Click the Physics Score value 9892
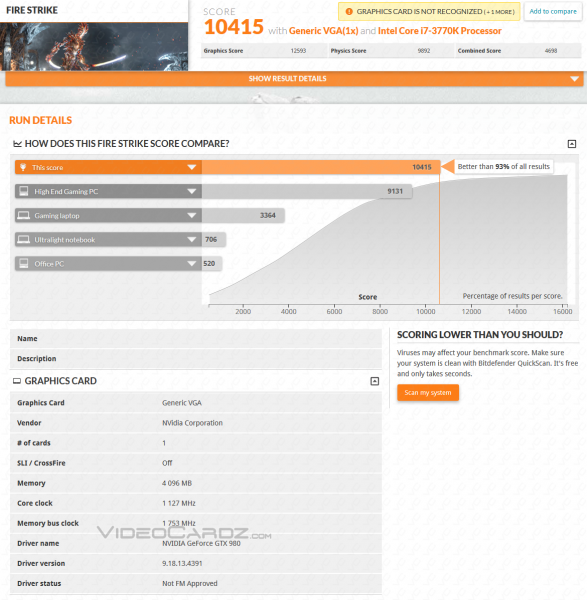 click(x=424, y=51)
